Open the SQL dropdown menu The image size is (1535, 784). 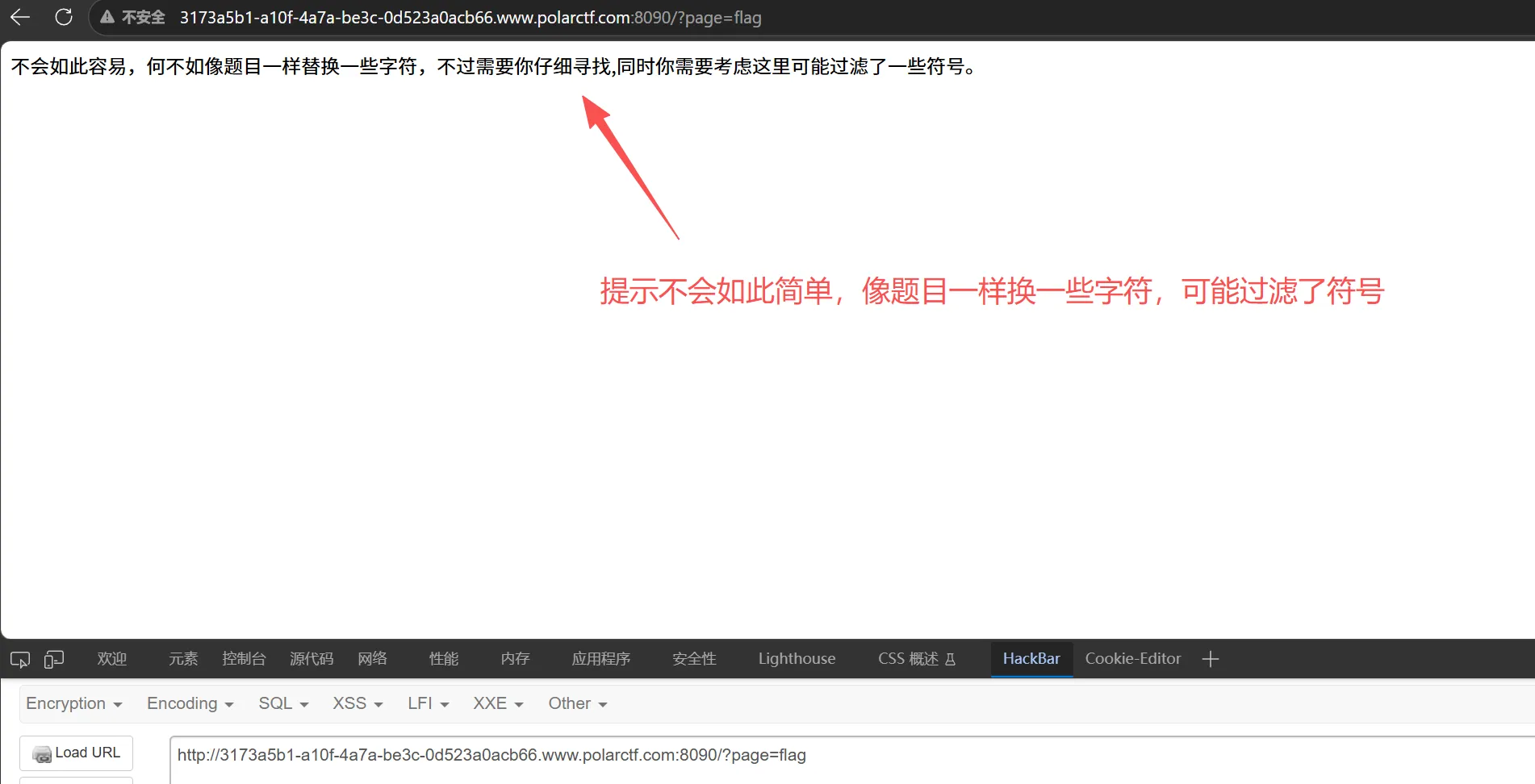[283, 703]
